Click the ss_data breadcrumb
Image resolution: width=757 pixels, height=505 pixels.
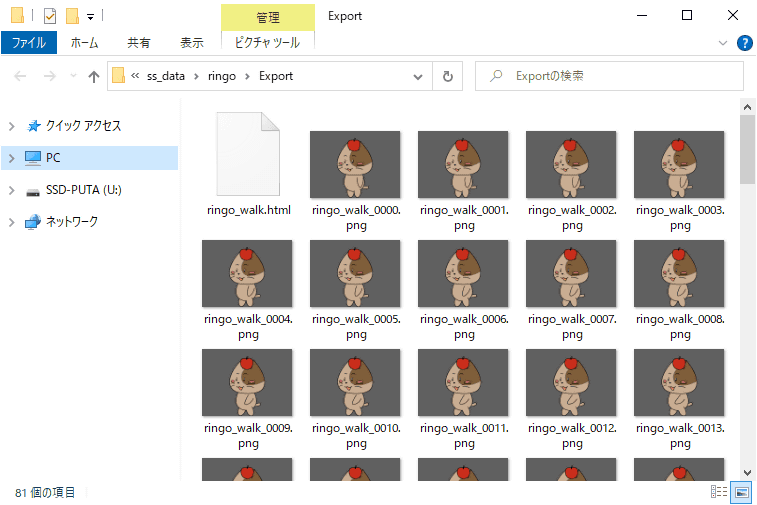(166, 76)
